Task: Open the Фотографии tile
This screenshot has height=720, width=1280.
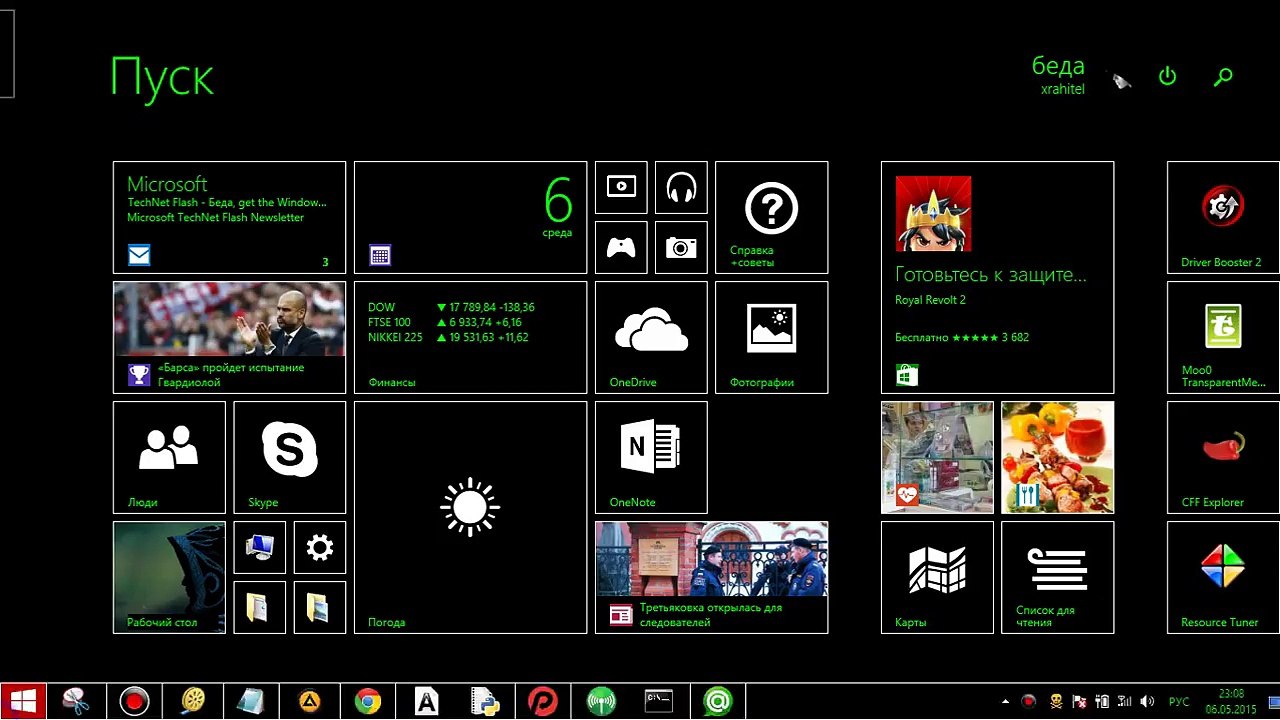Action: coord(771,337)
